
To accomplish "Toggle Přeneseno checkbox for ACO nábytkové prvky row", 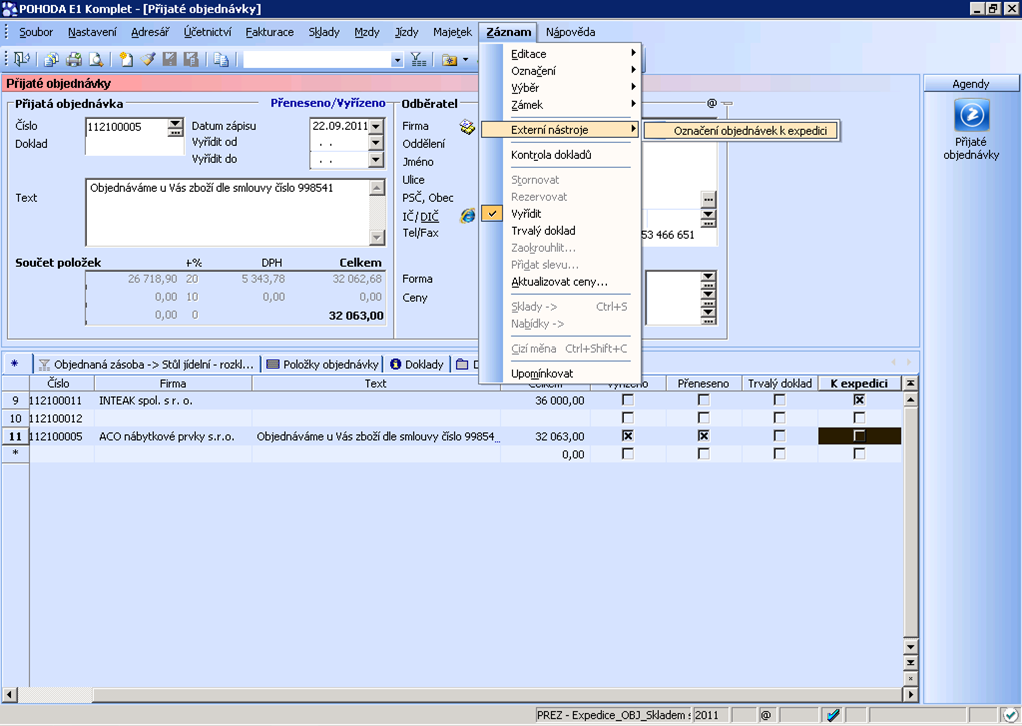I will (x=703, y=436).
